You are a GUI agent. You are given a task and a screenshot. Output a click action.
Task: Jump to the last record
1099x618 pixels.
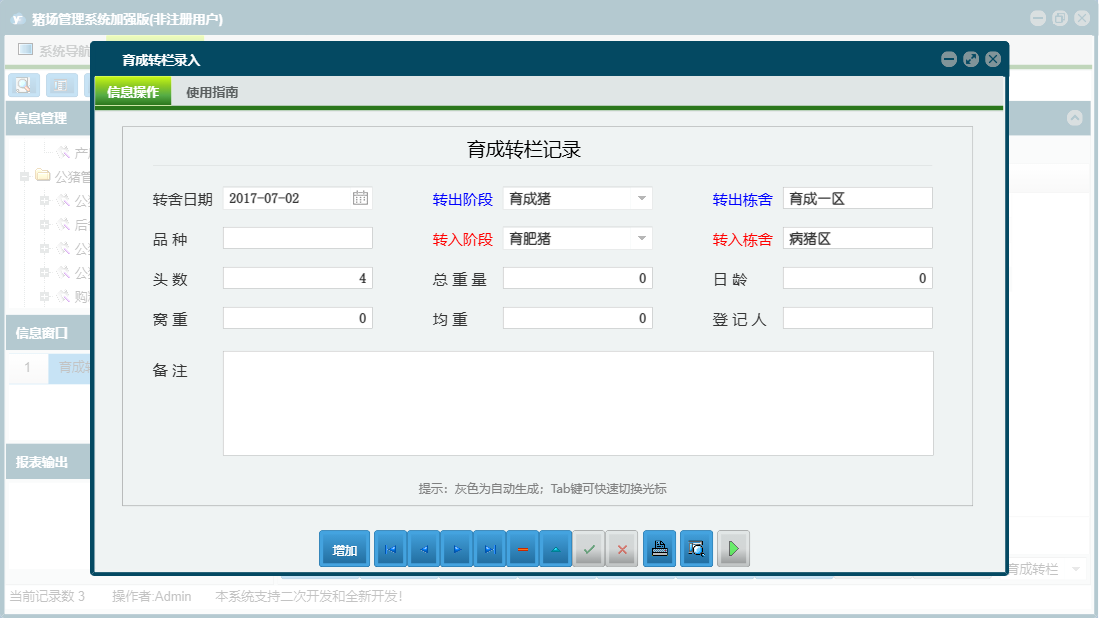[x=489, y=548]
